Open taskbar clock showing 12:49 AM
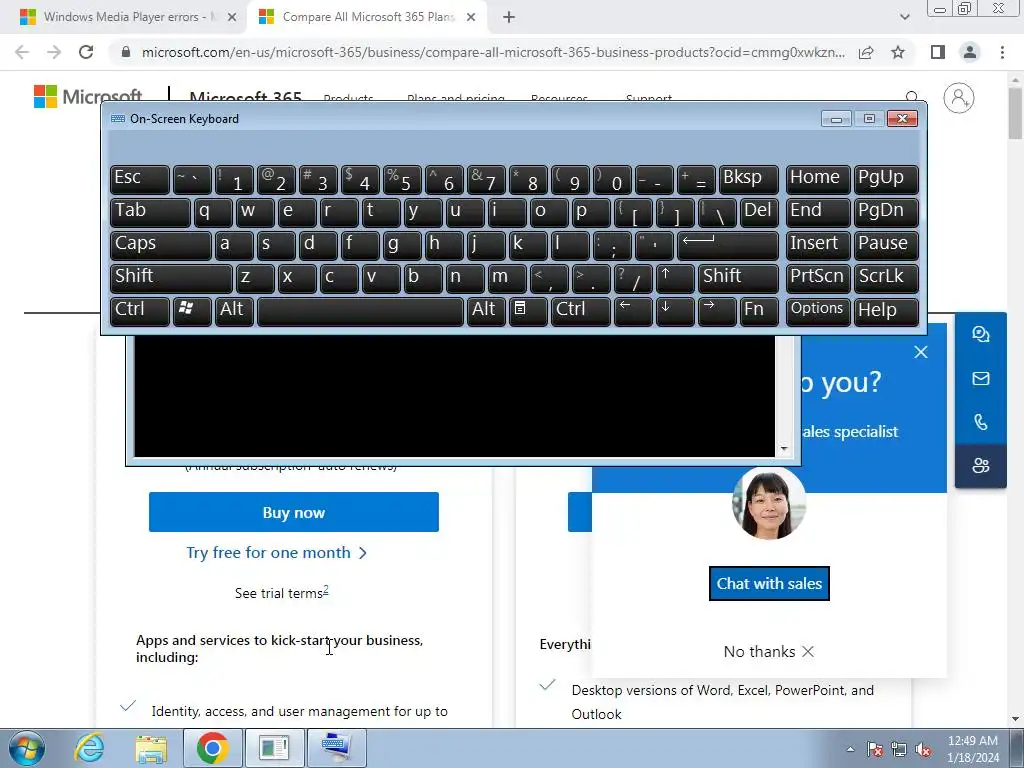The height and width of the screenshot is (768, 1024). tap(973, 749)
